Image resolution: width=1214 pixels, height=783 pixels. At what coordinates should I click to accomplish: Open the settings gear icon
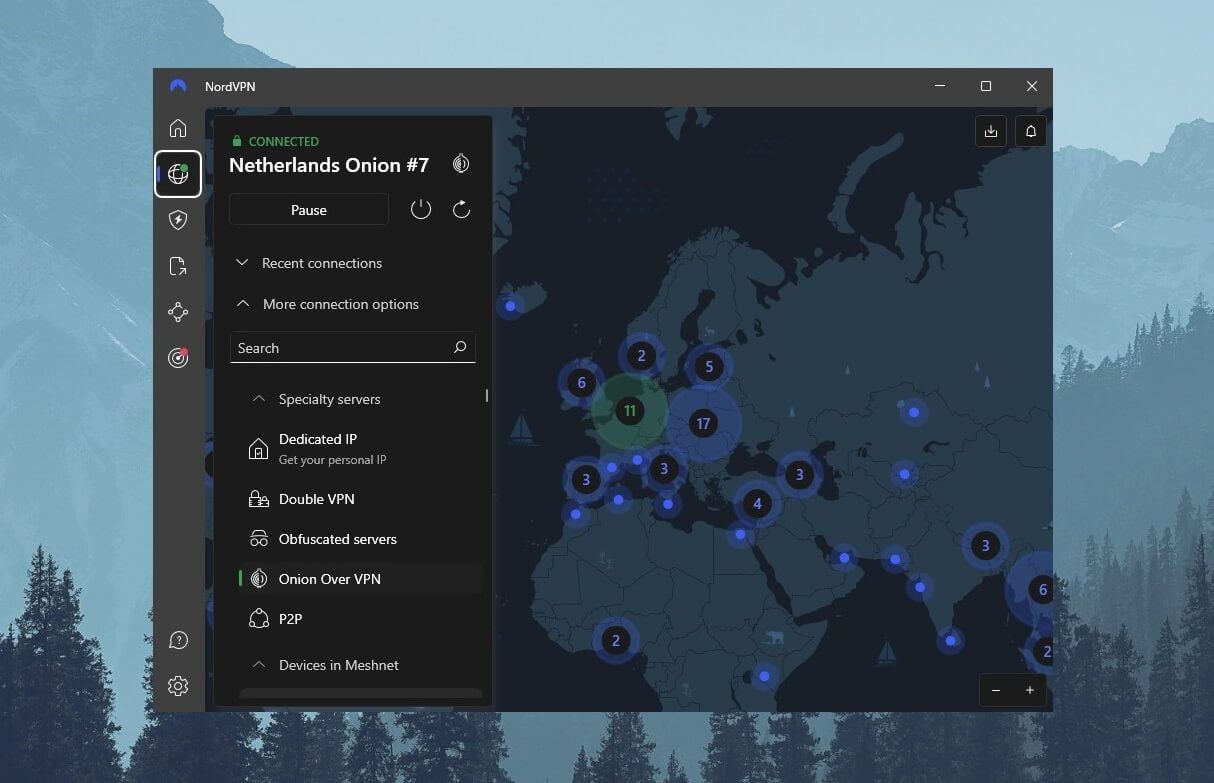(178, 686)
